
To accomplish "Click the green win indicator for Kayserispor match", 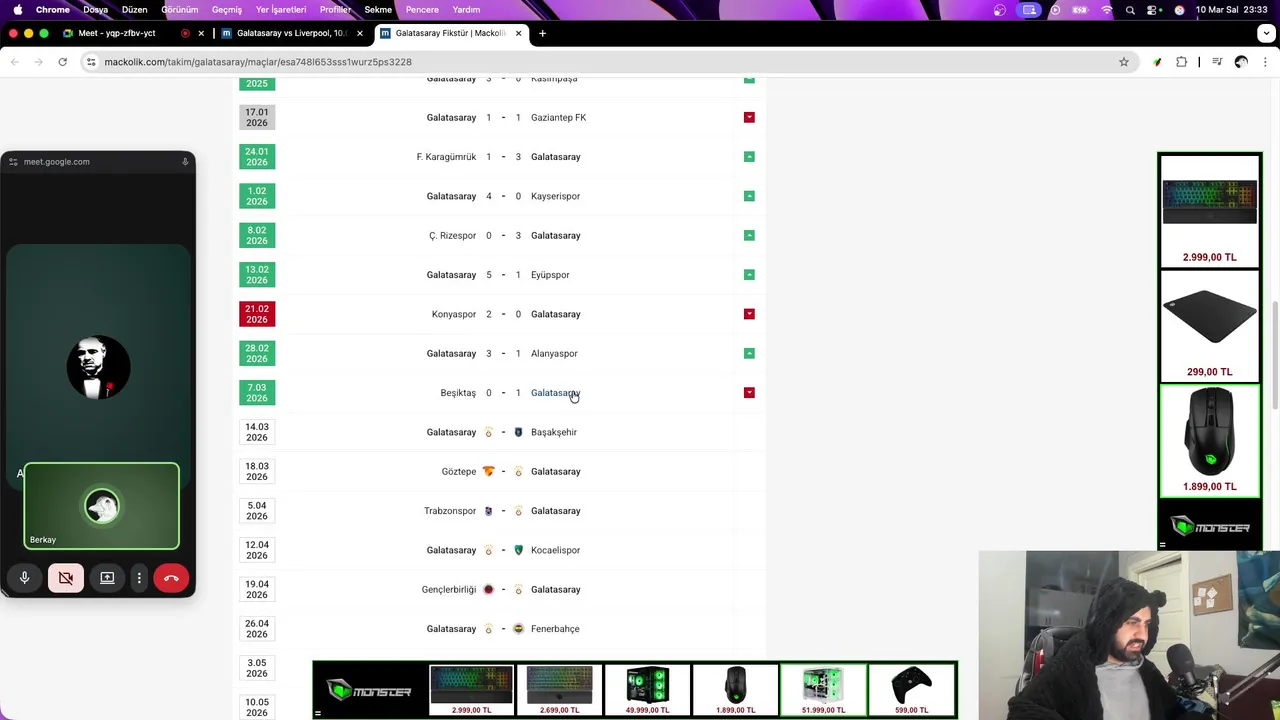I will click(x=749, y=196).
